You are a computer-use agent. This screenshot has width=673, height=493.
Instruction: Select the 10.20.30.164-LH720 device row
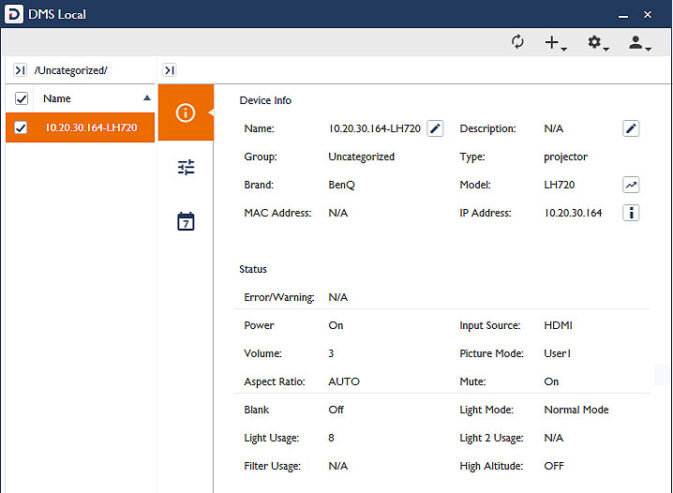pos(90,127)
